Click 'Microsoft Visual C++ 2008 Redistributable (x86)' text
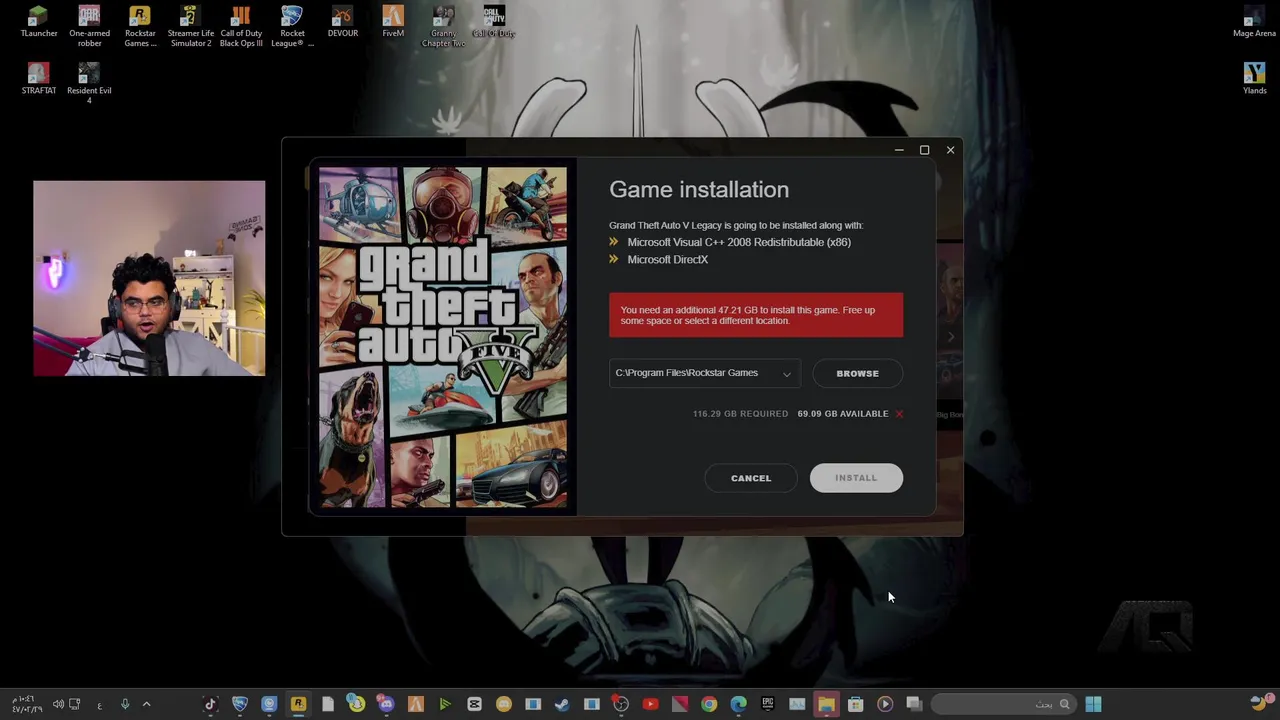This screenshot has width=1280, height=720. click(x=739, y=242)
